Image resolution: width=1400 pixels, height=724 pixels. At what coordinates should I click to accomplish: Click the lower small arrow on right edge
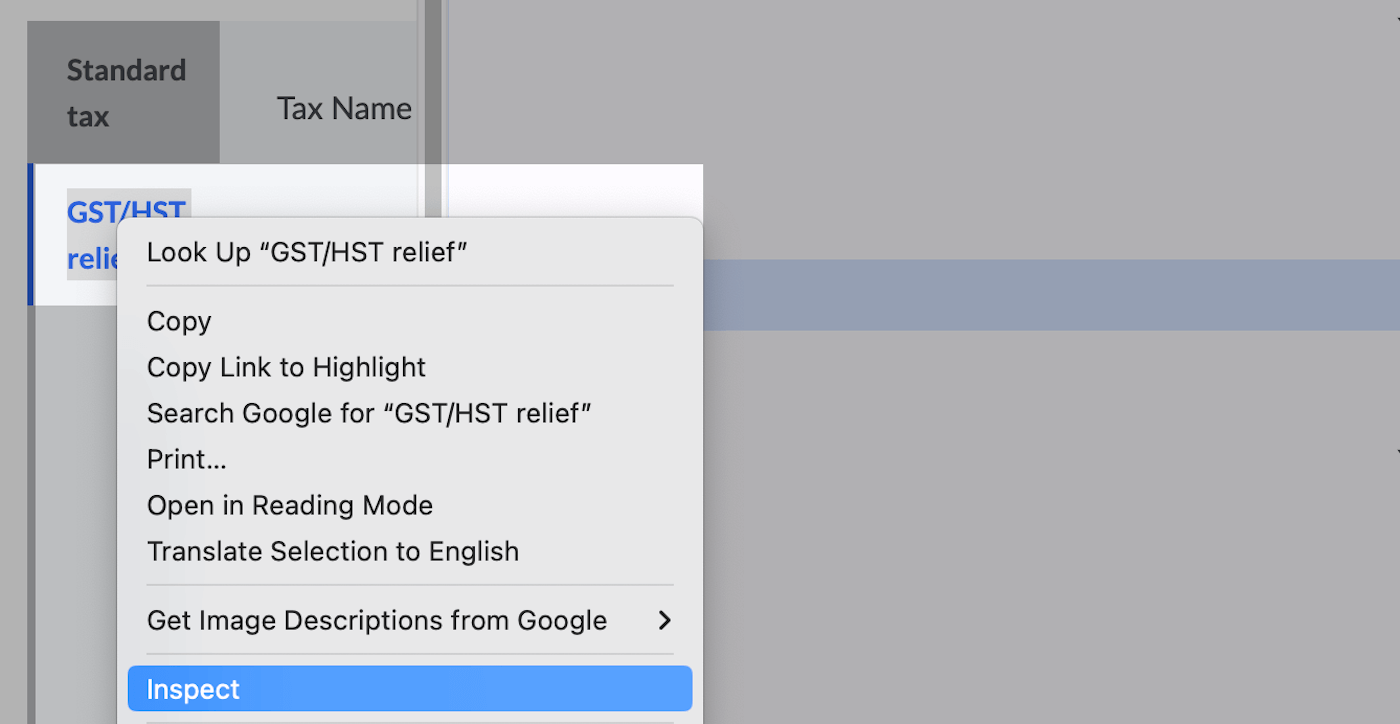pyautogui.click(x=1396, y=453)
